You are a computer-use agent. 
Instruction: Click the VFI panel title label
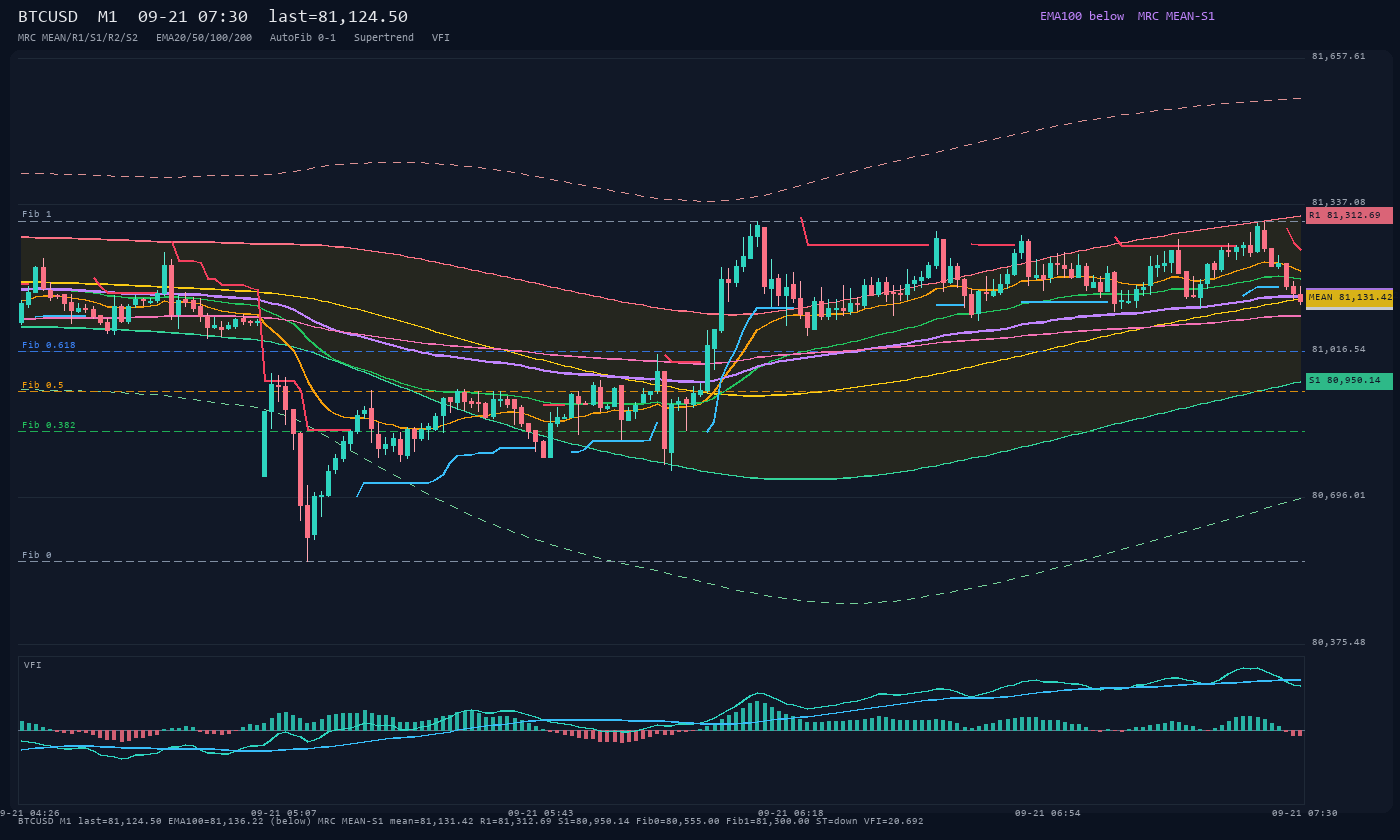click(33, 665)
